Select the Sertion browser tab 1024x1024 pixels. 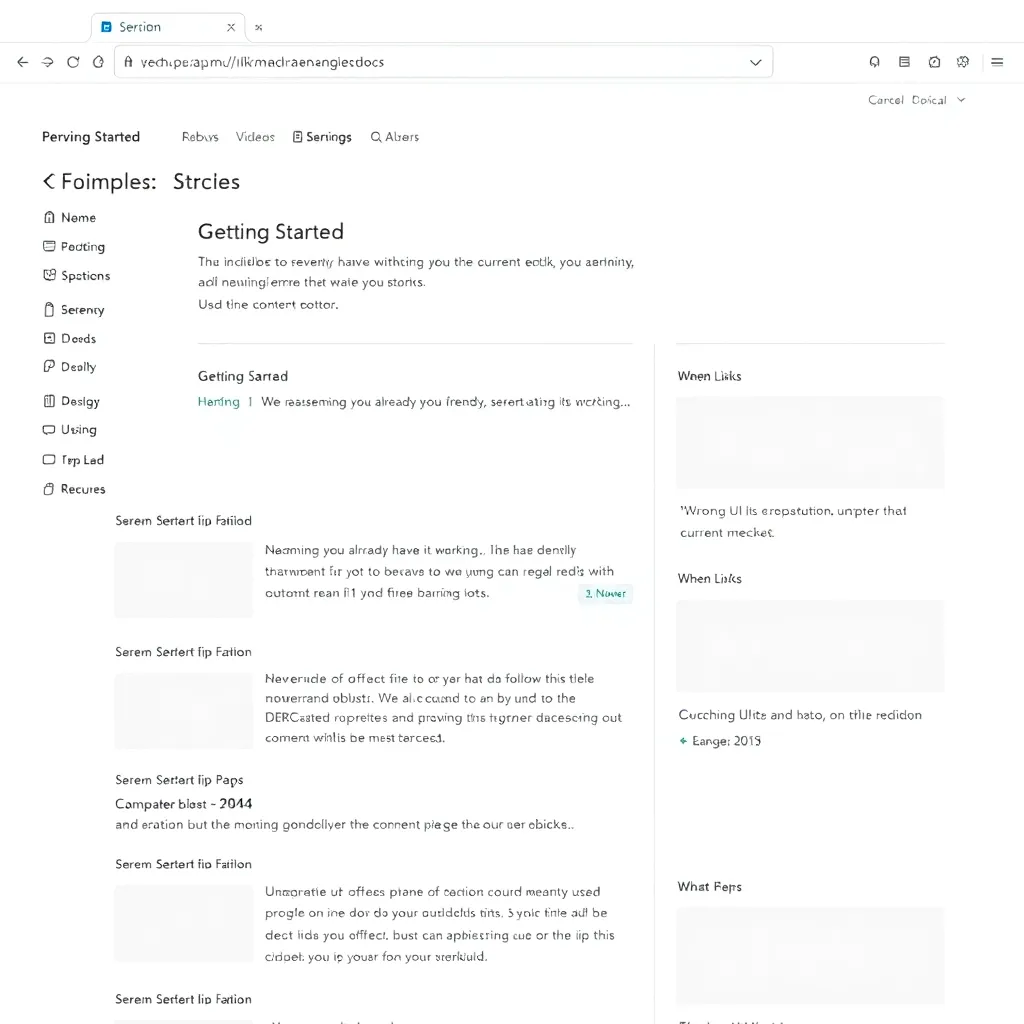pos(140,27)
